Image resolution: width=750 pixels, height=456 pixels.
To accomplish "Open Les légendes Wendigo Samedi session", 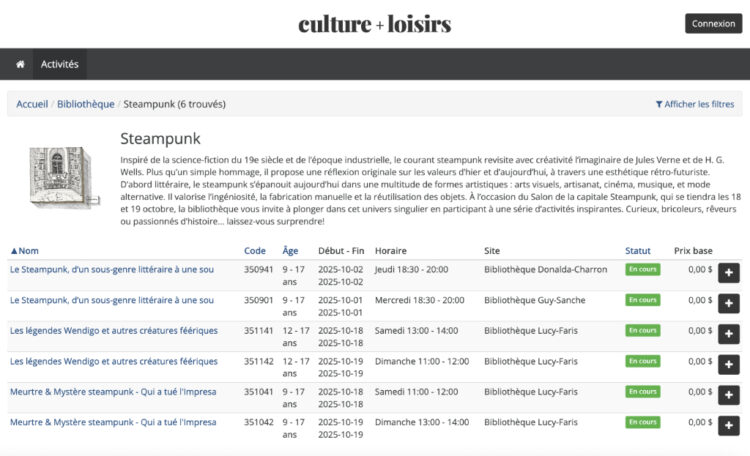I will pyautogui.click(x=113, y=330).
